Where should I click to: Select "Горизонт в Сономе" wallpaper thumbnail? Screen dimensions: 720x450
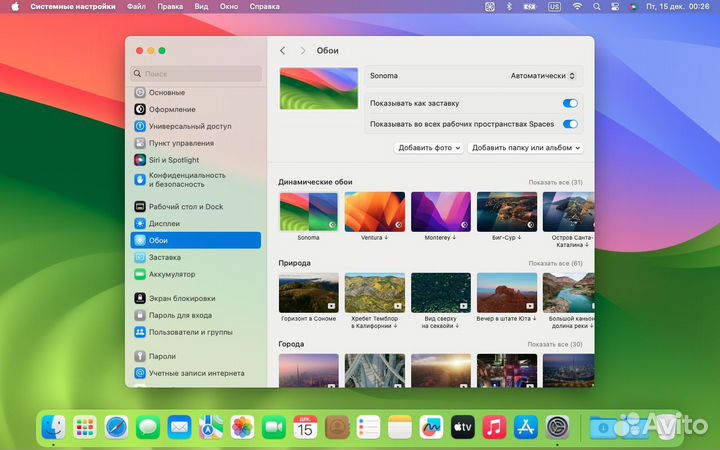tap(309, 292)
